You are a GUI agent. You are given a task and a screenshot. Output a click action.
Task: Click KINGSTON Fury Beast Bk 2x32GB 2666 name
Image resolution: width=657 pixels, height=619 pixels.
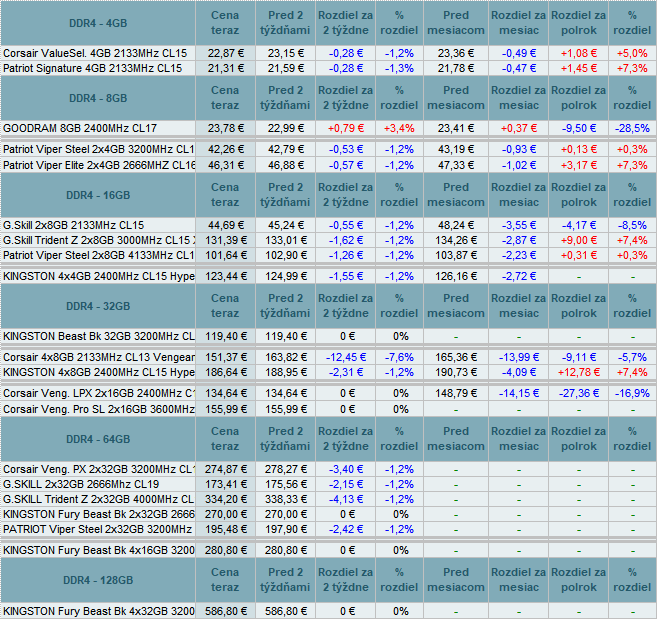(99, 514)
